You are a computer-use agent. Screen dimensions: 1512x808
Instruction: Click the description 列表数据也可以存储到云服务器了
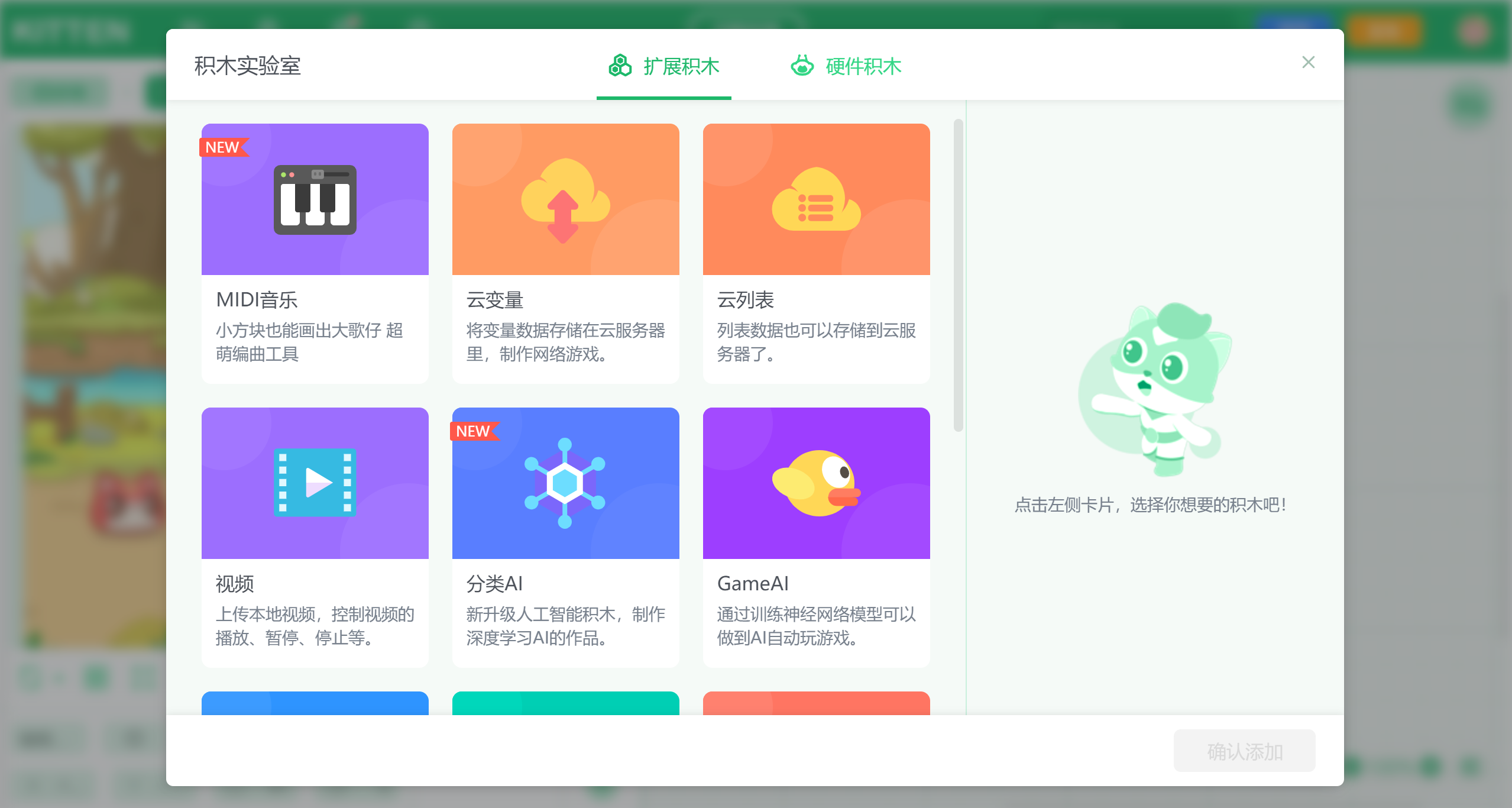coord(817,342)
